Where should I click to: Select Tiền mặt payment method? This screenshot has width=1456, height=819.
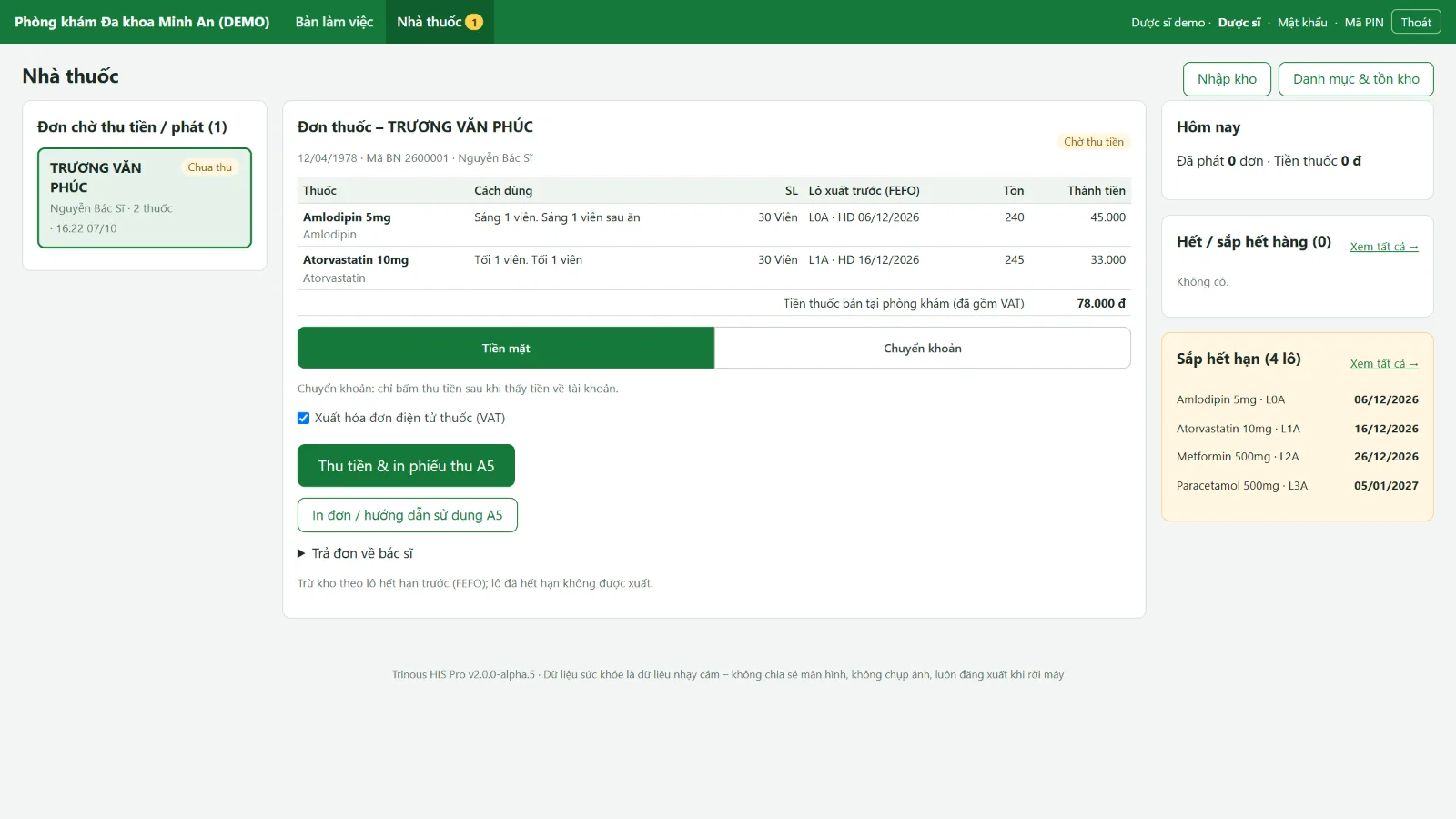pos(506,348)
